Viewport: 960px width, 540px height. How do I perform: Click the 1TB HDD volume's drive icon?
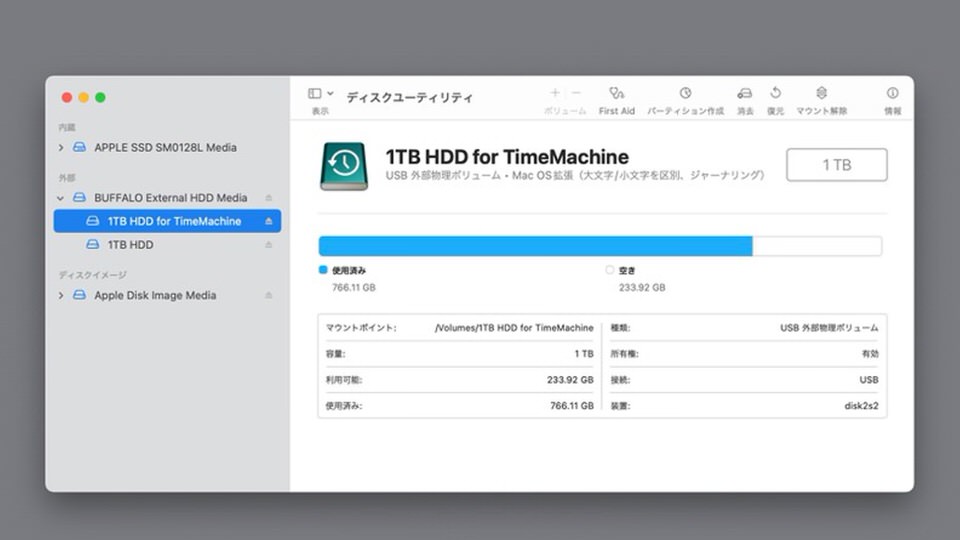[92, 244]
